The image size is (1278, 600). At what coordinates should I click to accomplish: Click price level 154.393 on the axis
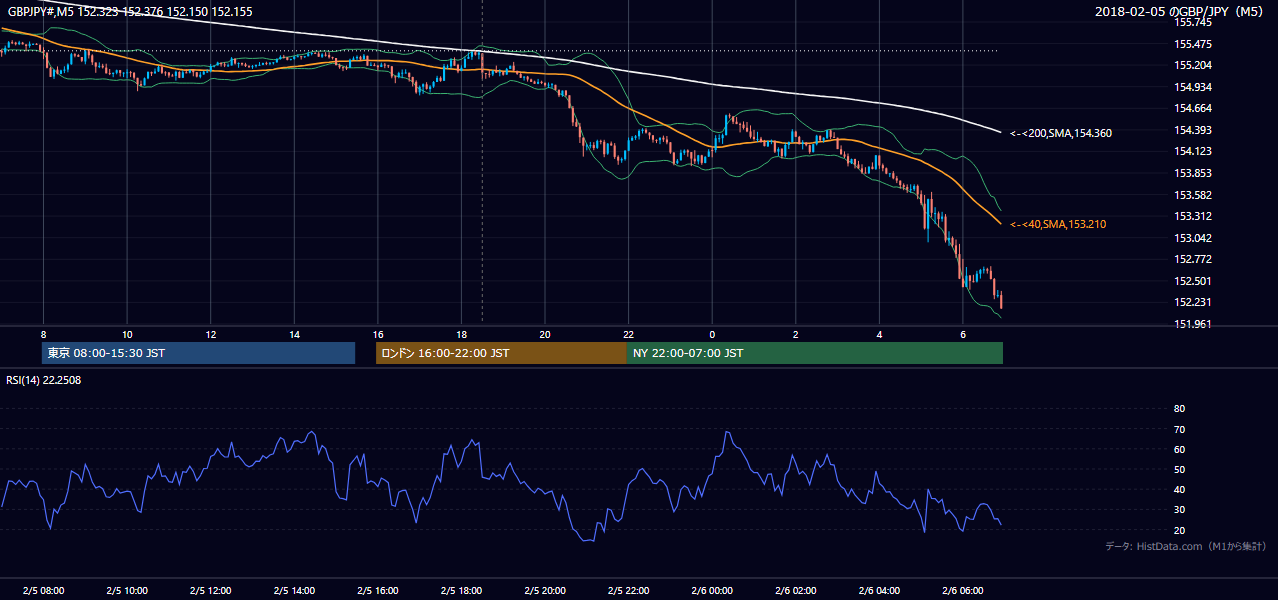(1192, 130)
